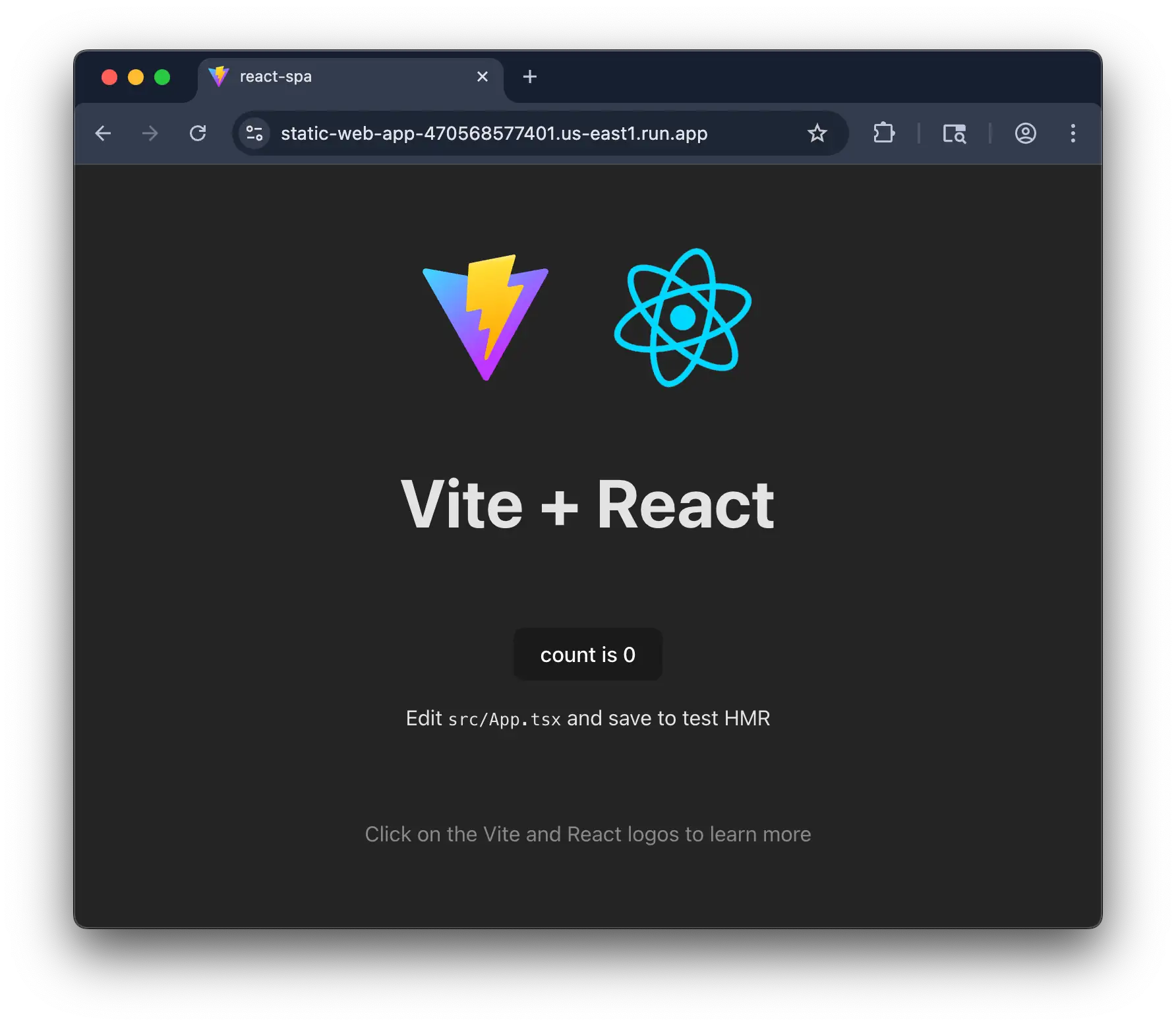Click the 'count is 0' button
Viewport: 1176px width, 1026px height.
pyautogui.click(x=587, y=654)
